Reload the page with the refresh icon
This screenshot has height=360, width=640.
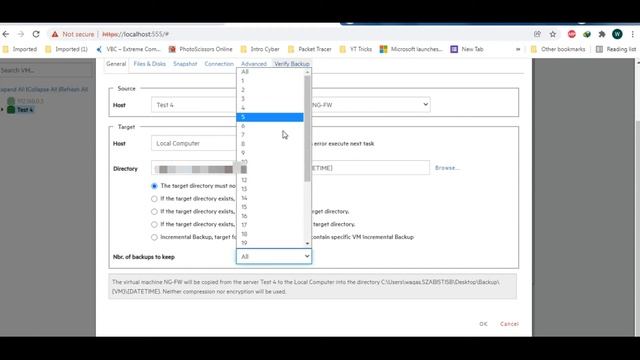36,34
